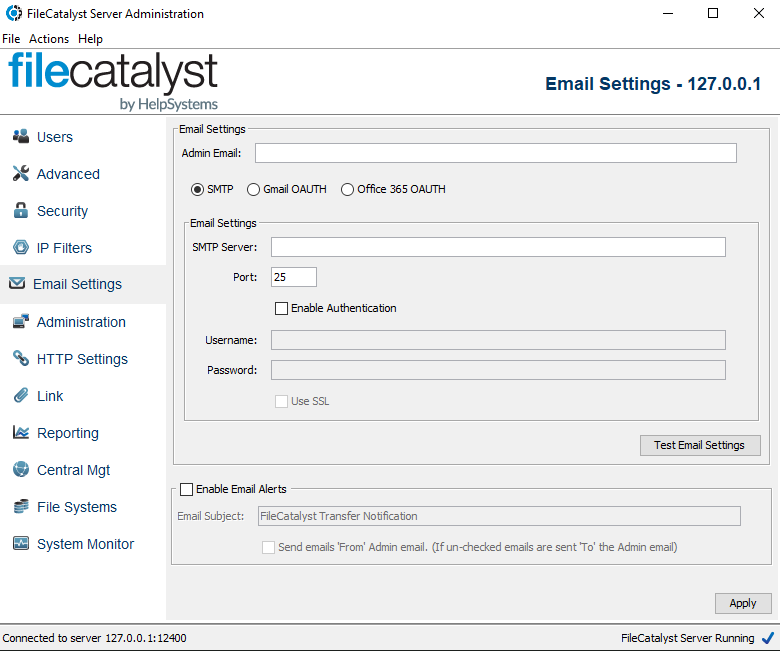
Task: Open the Advanced section
Action: (68, 174)
